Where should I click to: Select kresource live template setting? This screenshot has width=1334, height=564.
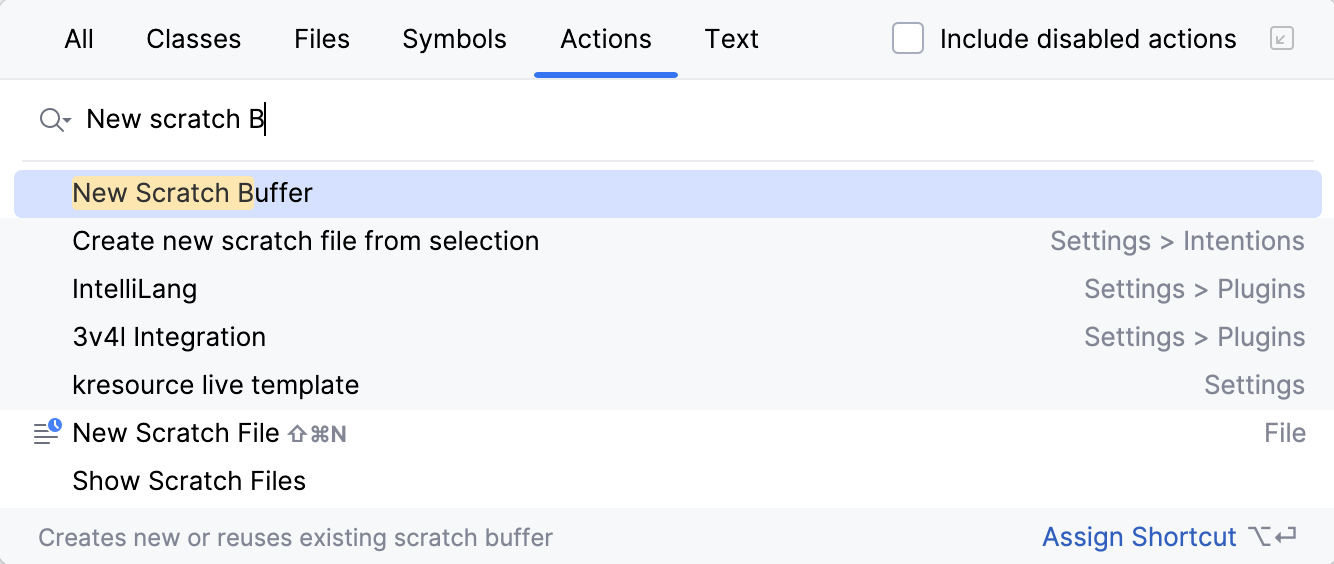(x=216, y=385)
